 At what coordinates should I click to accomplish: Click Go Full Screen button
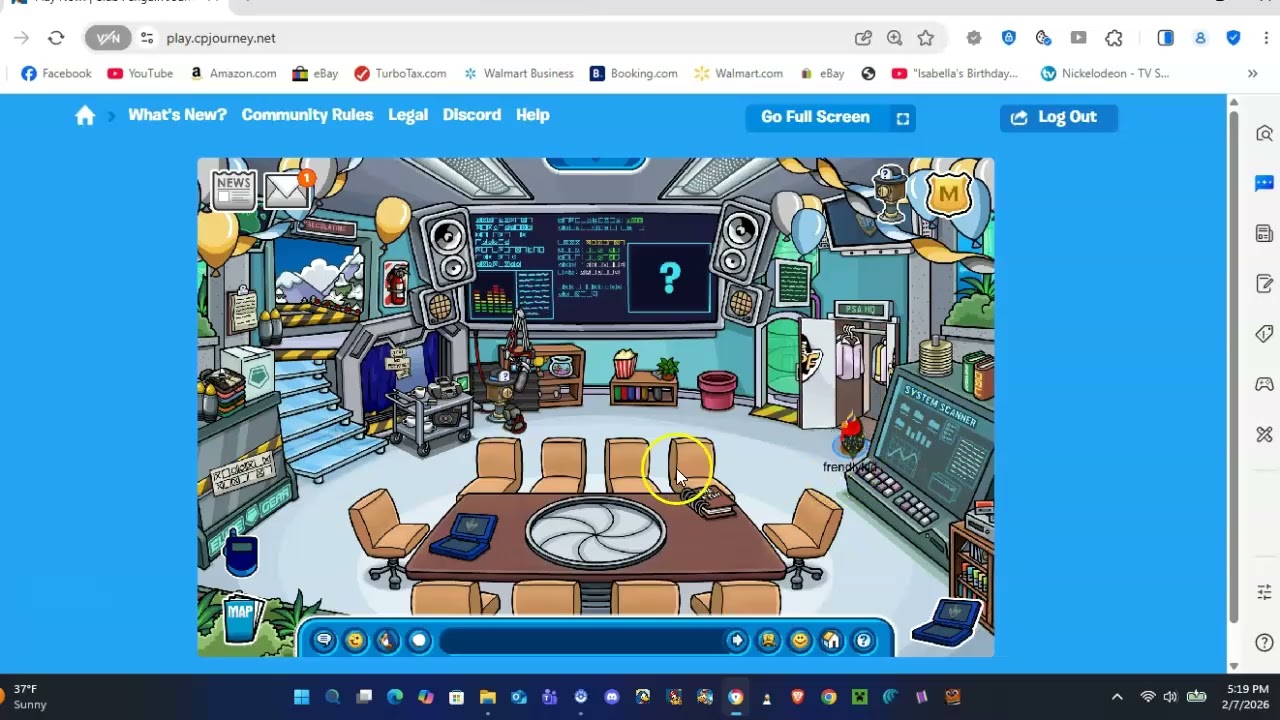click(831, 118)
